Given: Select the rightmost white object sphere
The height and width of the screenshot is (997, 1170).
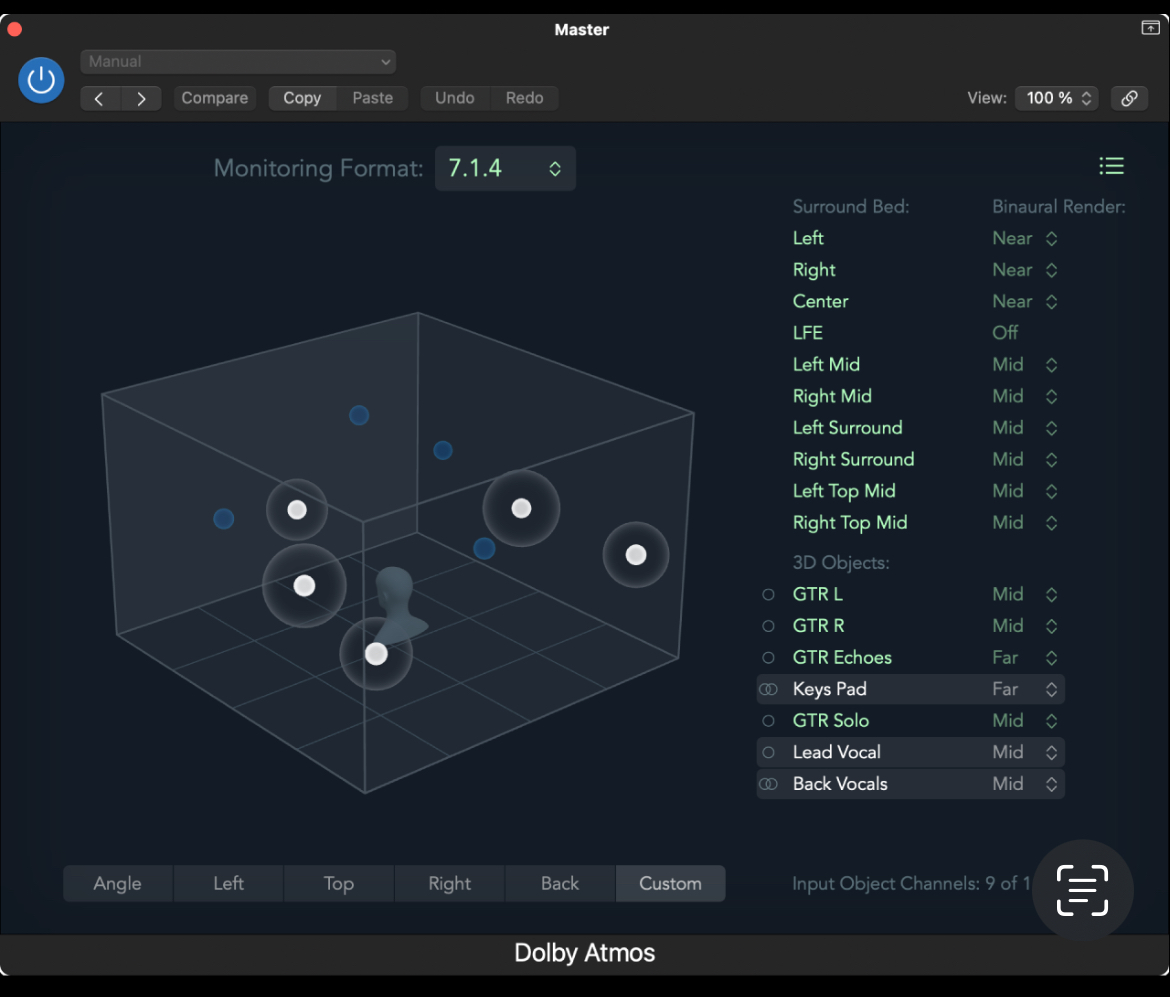Looking at the screenshot, I should pos(636,554).
